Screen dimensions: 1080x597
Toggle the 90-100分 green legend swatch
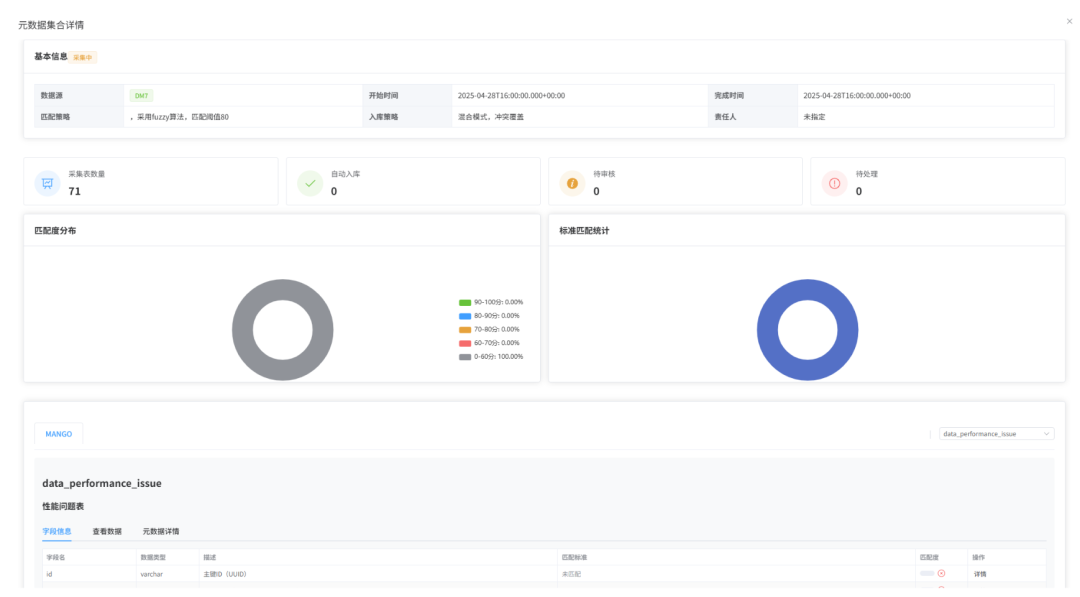coord(465,302)
